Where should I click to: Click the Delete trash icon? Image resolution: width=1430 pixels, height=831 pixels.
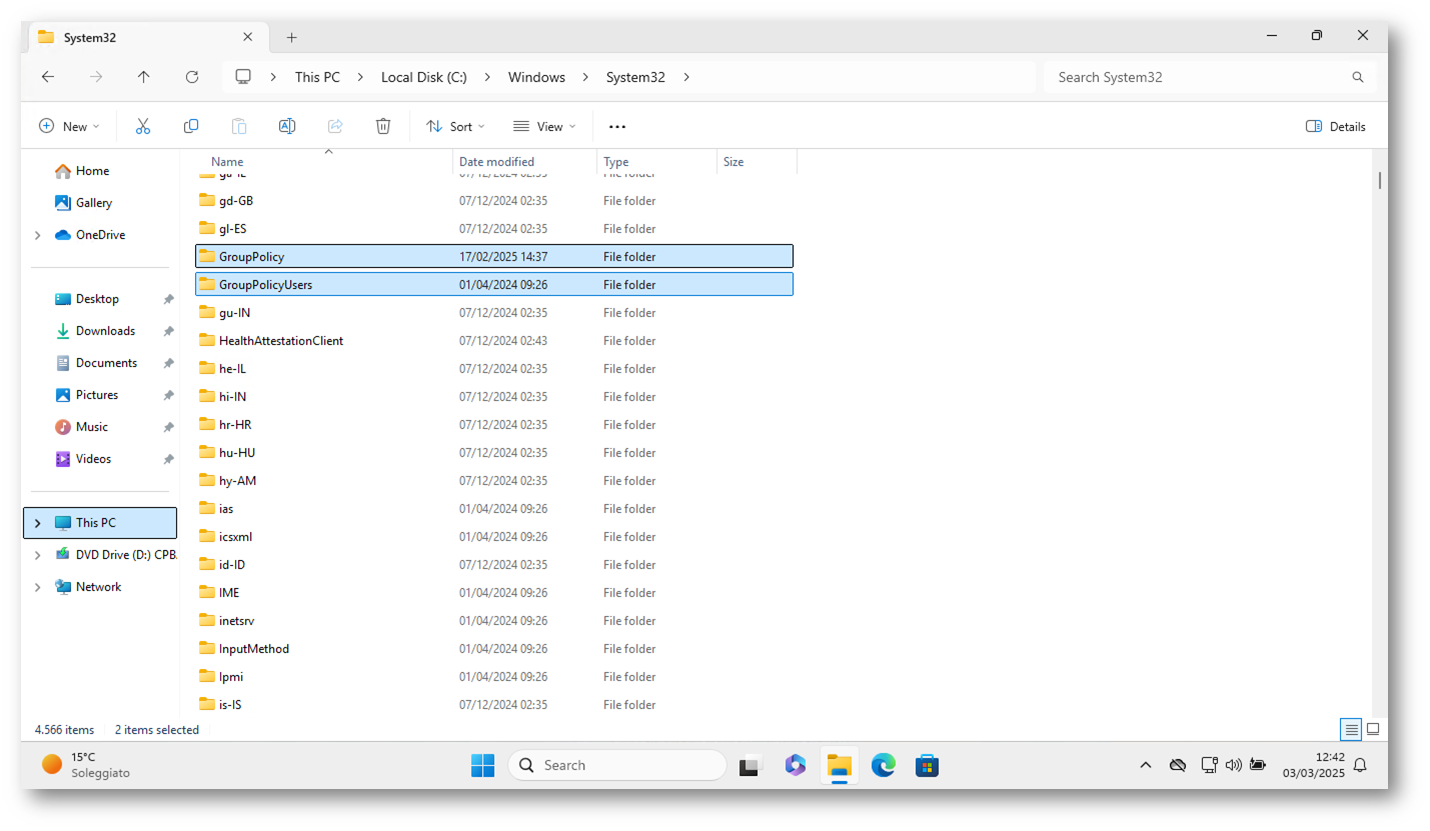(x=383, y=126)
